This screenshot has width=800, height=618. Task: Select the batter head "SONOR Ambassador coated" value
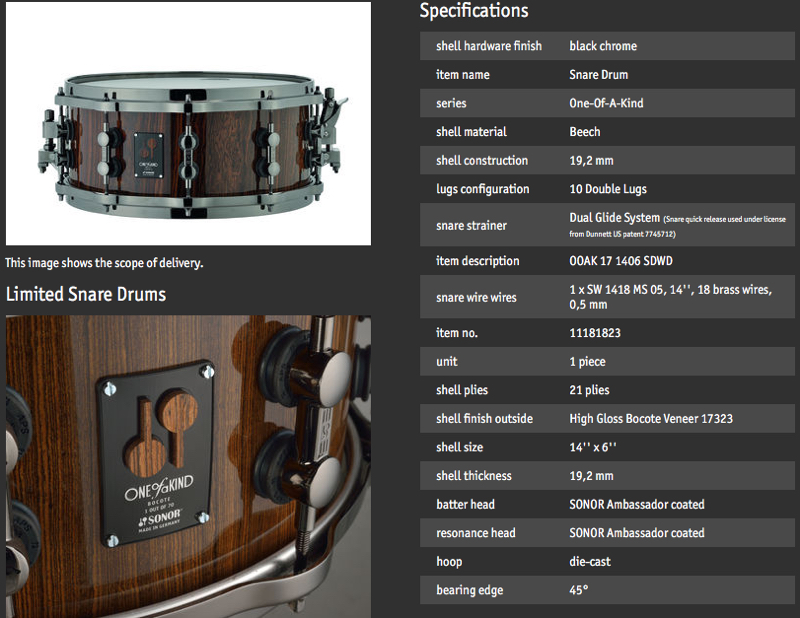637,504
